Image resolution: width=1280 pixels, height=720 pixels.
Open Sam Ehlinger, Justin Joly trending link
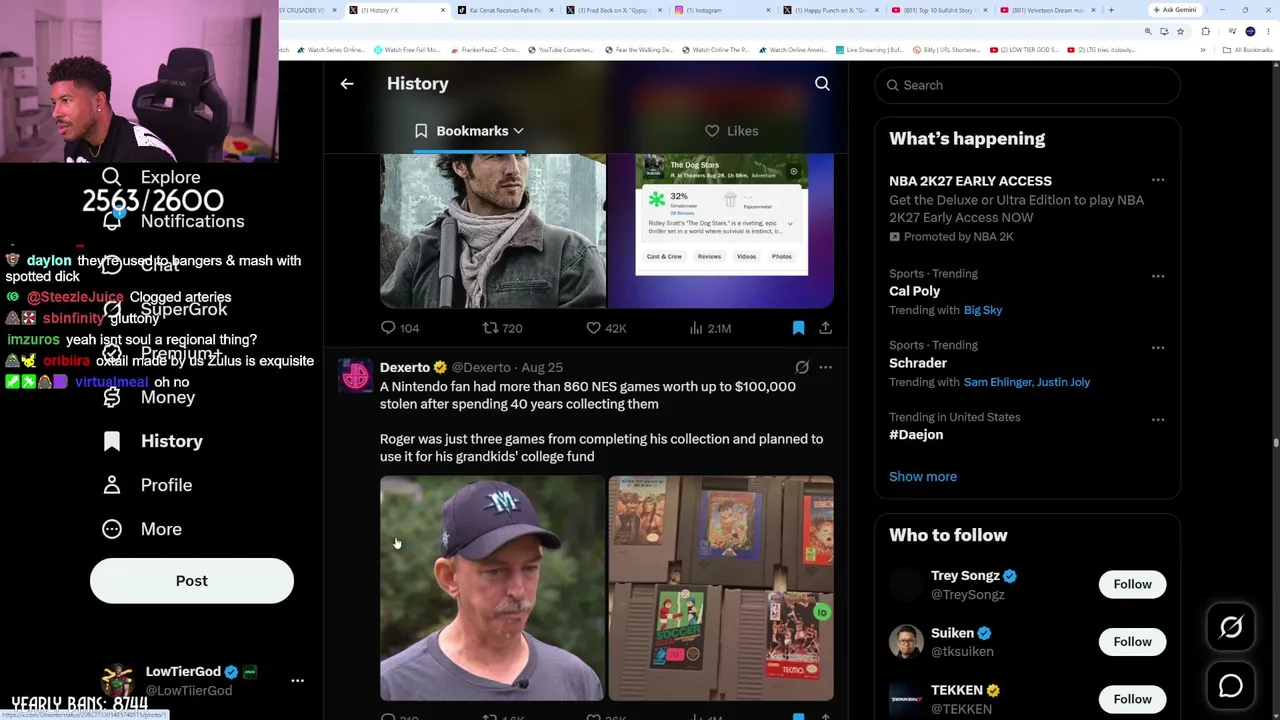tap(1027, 382)
